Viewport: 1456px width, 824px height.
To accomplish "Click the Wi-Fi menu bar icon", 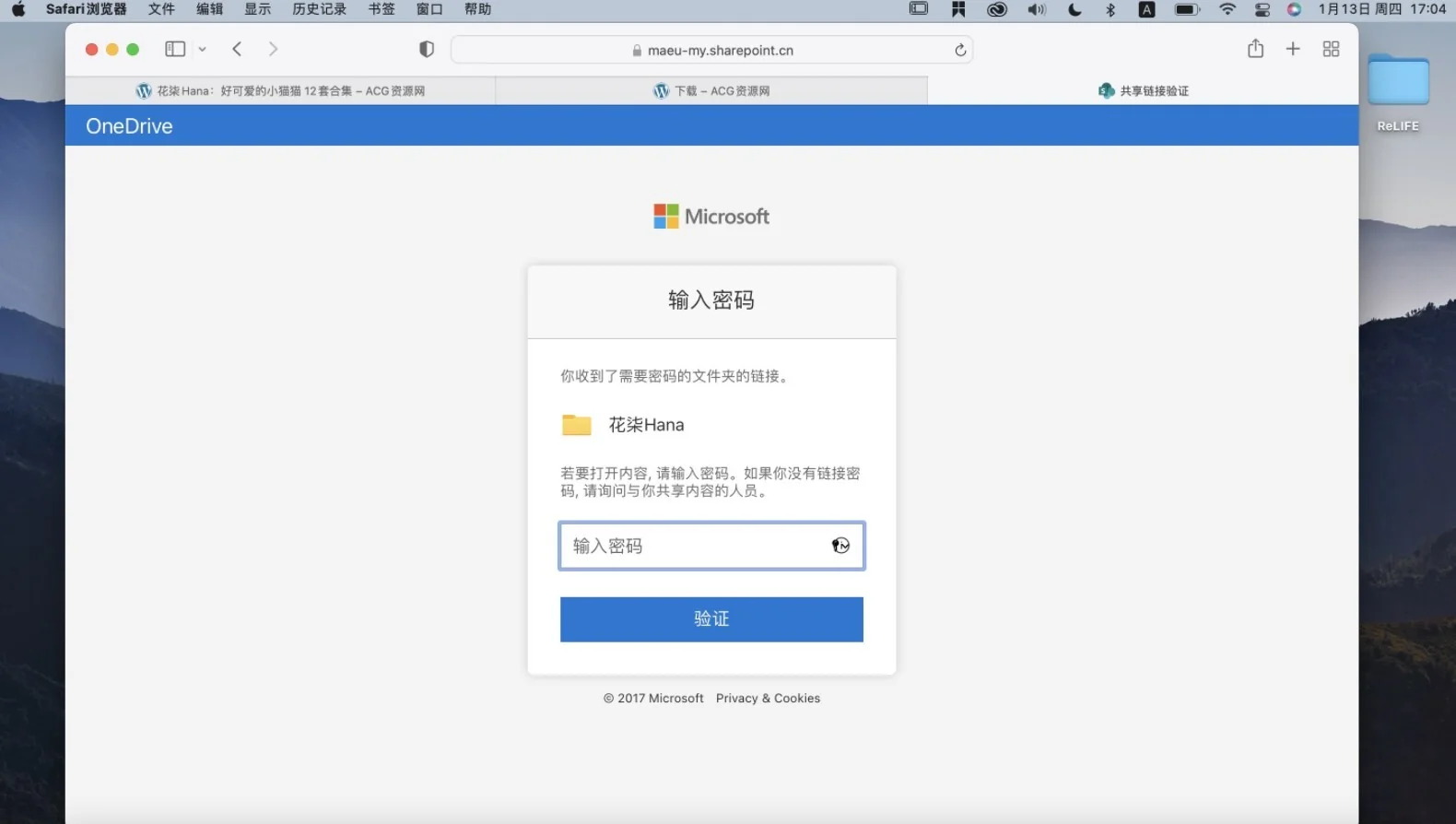I will pos(1227,9).
